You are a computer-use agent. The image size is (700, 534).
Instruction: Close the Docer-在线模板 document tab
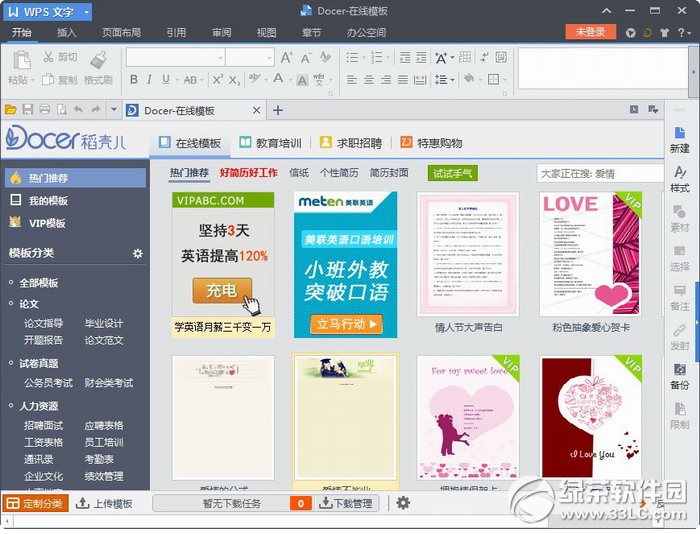tap(256, 110)
